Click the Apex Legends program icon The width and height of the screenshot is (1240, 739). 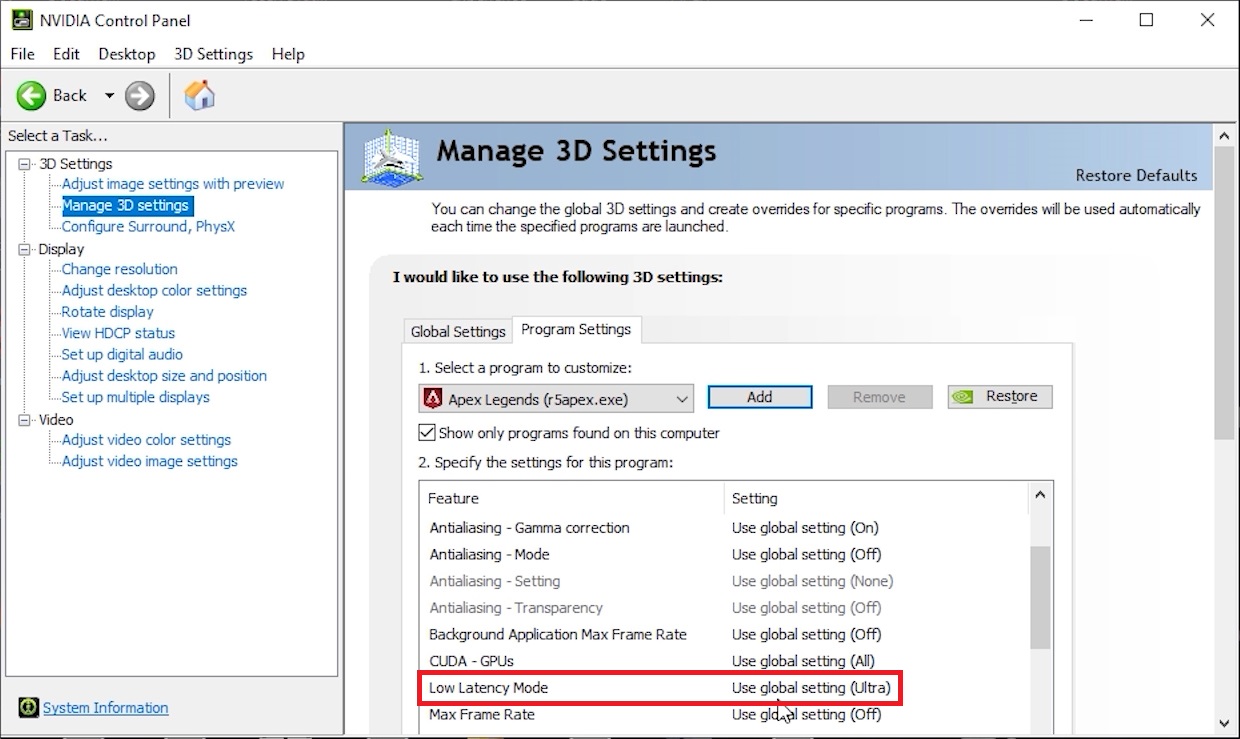click(x=433, y=399)
